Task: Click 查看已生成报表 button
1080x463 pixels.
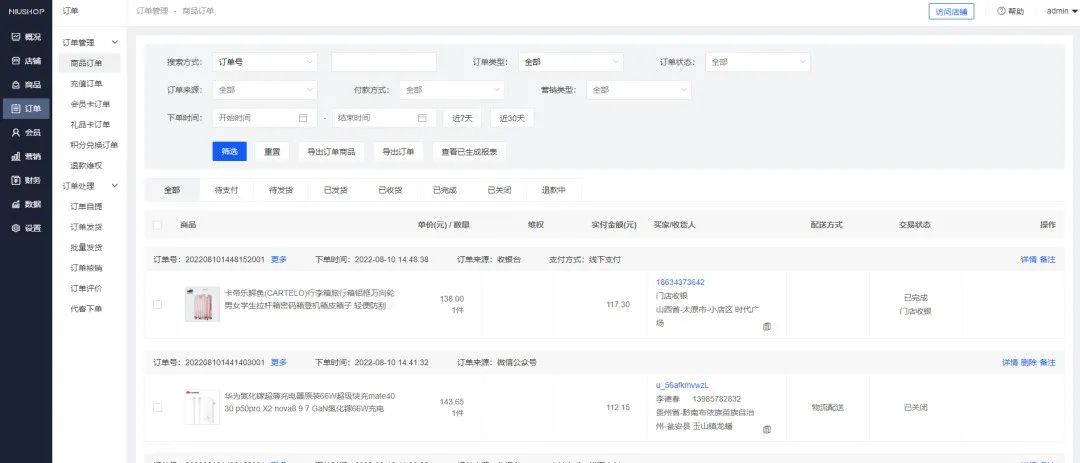Action: pyautogui.click(x=469, y=152)
